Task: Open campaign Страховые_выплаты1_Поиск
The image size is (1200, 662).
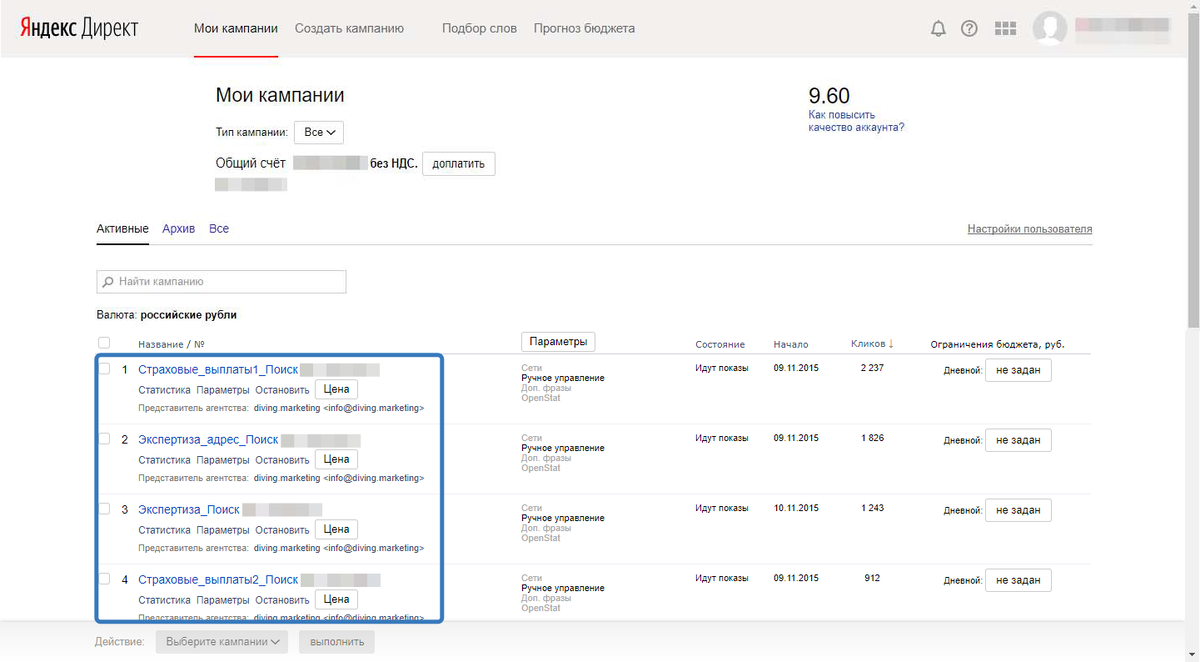Action: click(x=218, y=370)
